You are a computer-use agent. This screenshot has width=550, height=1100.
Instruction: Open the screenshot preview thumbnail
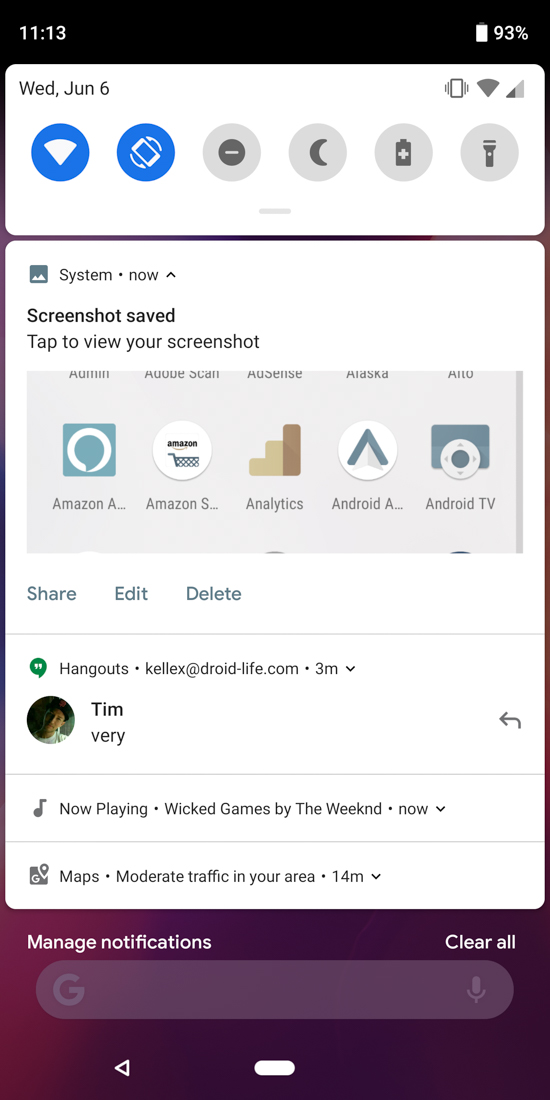point(275,462)
